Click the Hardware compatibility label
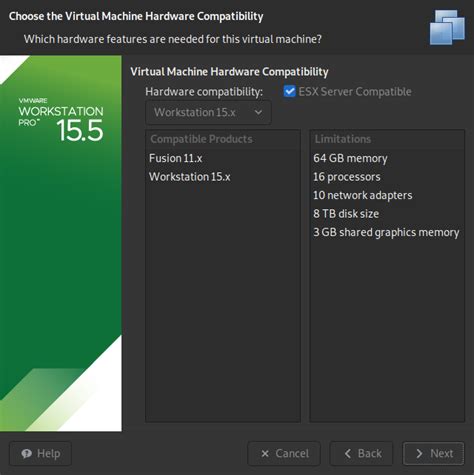 (x=204, y=92)
